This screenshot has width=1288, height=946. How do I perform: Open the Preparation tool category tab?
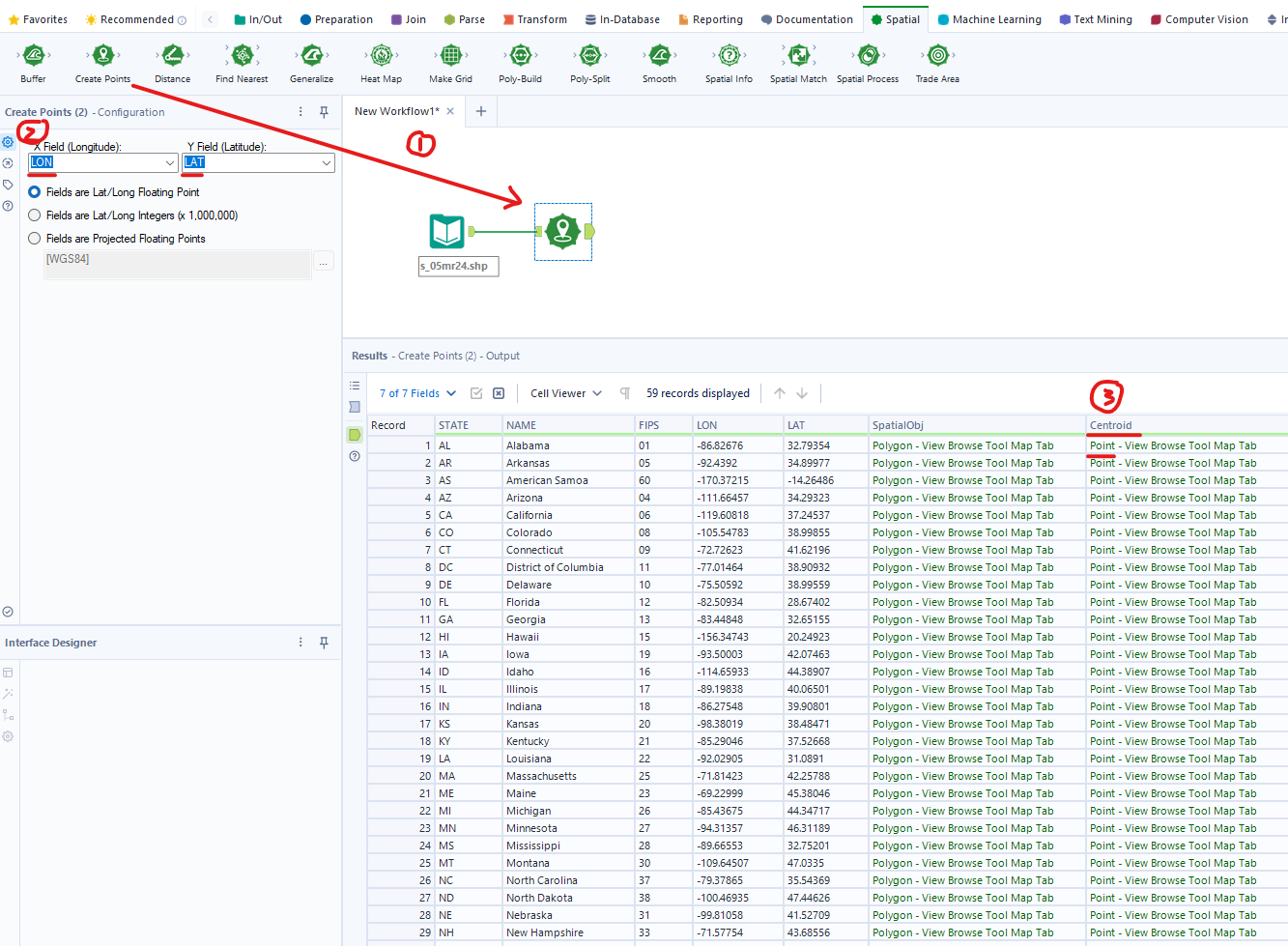[x=336, y=19]
